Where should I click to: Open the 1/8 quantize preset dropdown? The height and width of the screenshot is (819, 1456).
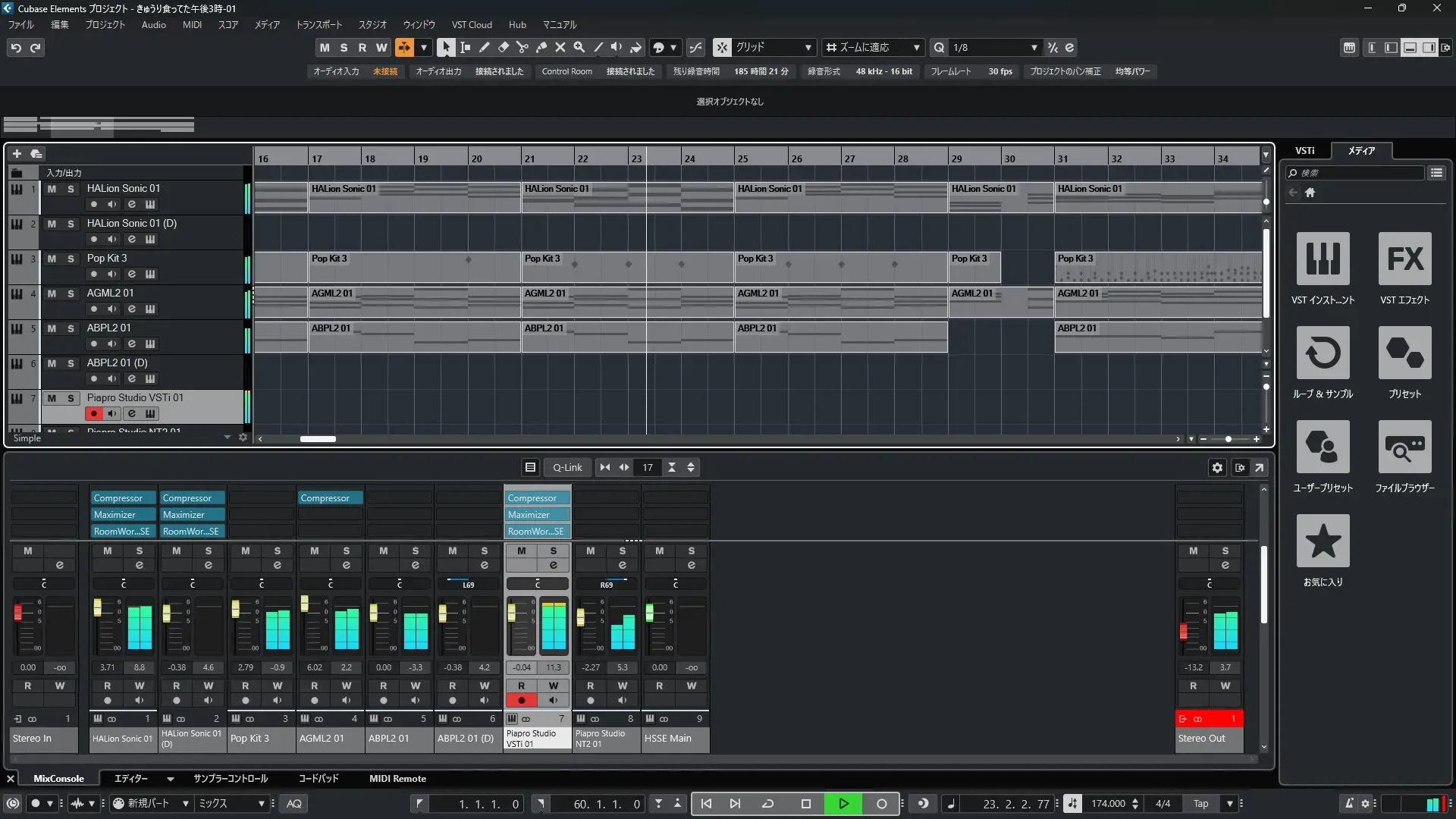pyautogui.click(x=1034, y=47)
